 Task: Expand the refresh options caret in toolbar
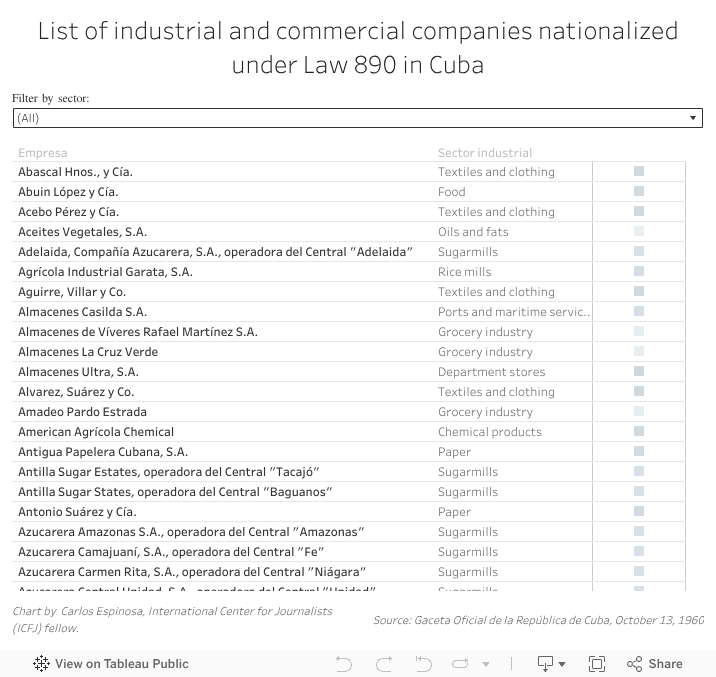(487, 664)
